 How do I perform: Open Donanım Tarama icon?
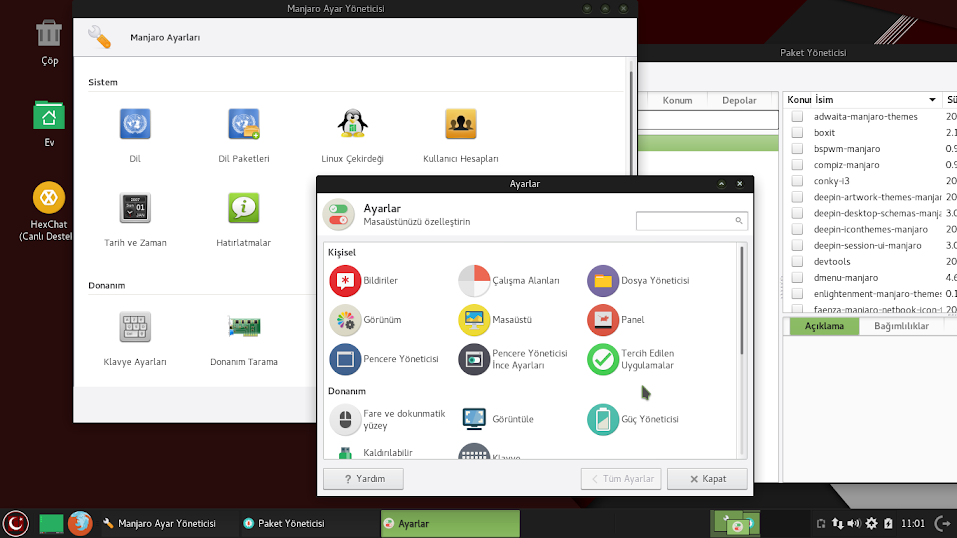[244, 327]
